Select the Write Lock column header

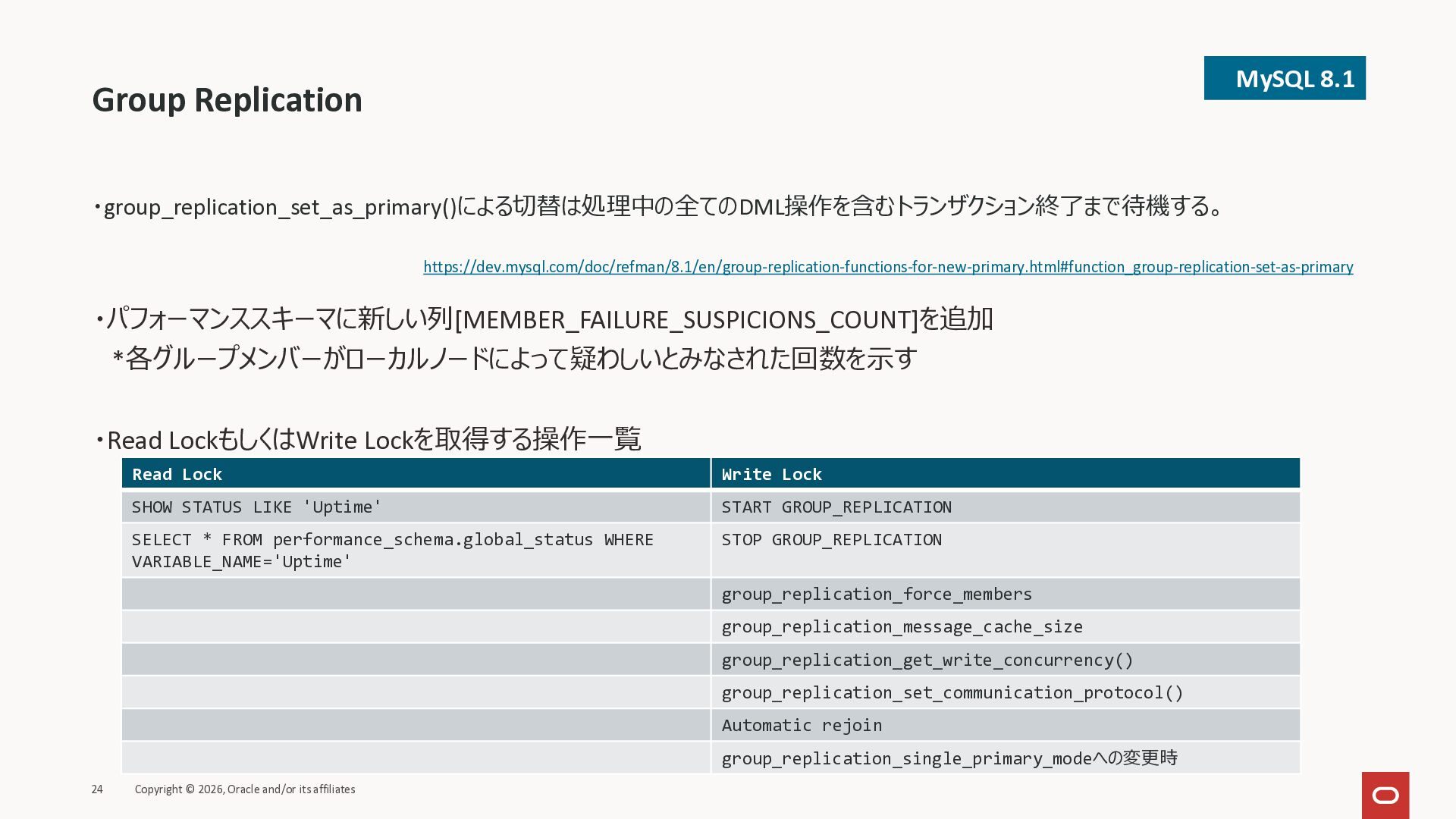(771, 474)
